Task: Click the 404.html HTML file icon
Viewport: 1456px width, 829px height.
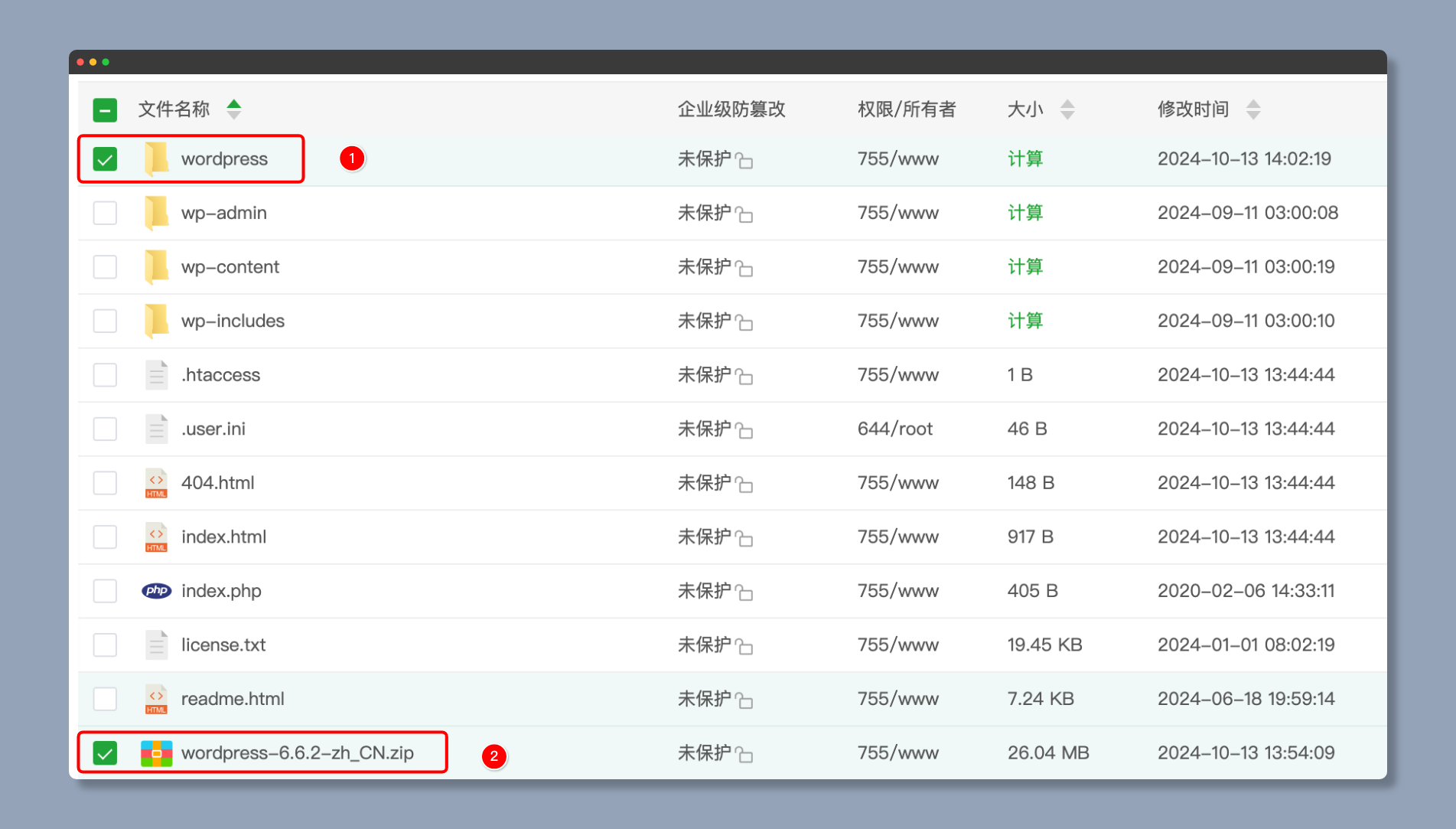Action: pos(156,483)
